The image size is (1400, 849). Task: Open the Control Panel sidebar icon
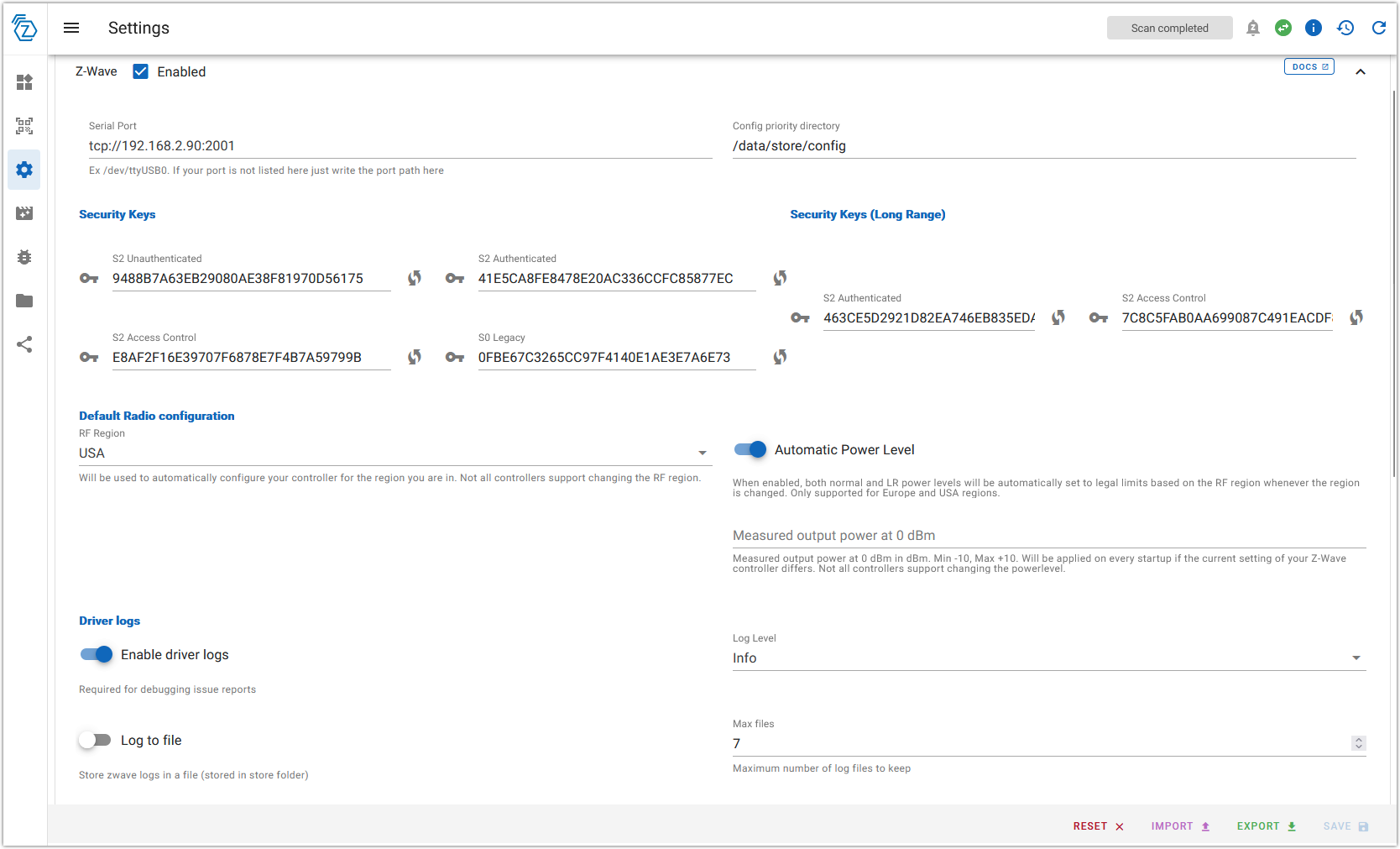pyautogui.click(x=24, y=82)
